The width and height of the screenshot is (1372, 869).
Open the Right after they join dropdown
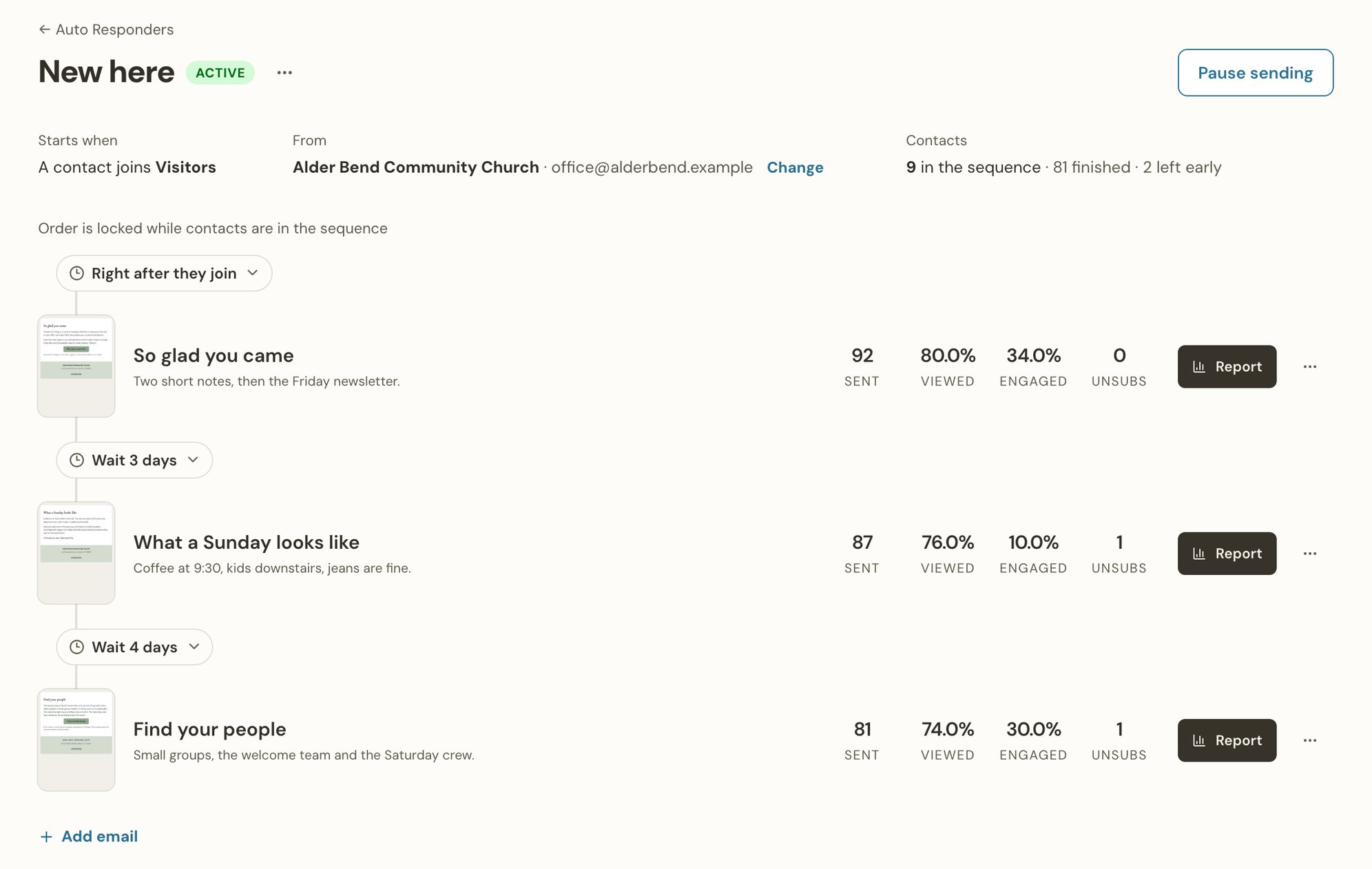pyautogui.click(x=164, y=273)
